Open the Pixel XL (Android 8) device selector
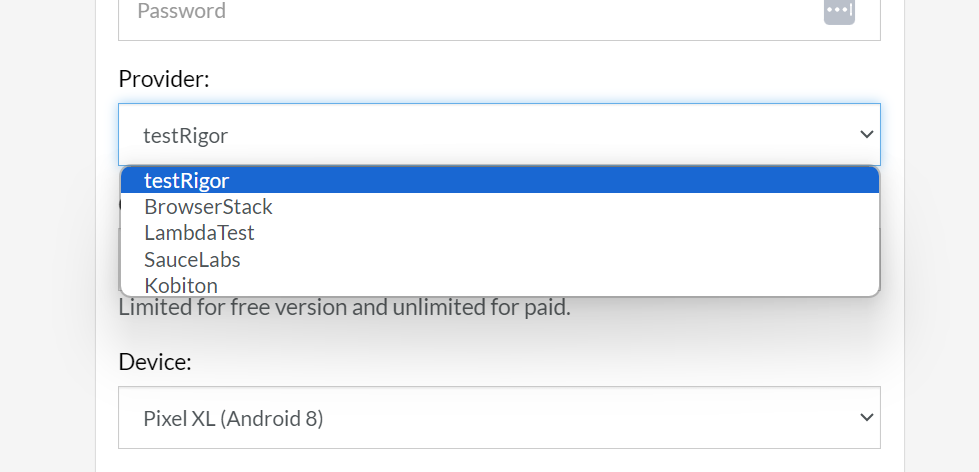The image size is (979, 472). [x=498, y=418]
